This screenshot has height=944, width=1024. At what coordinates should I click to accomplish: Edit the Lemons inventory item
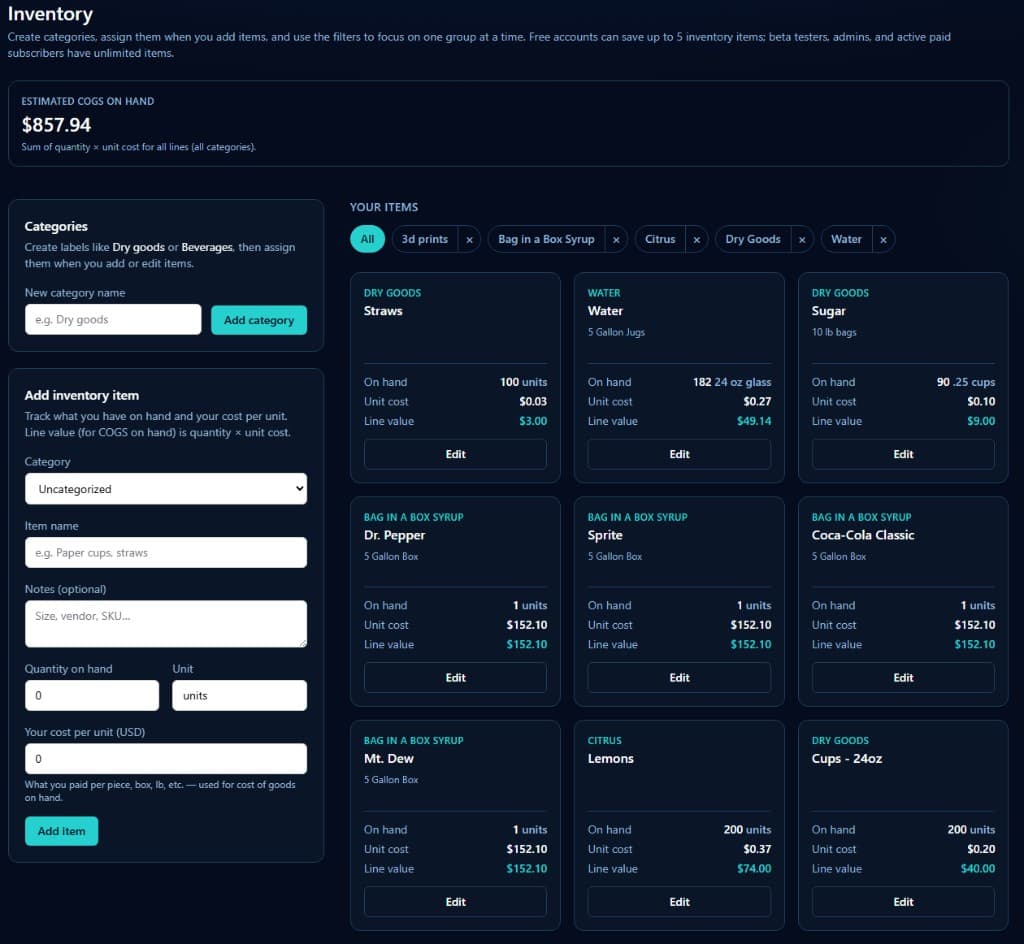point(679,901)
